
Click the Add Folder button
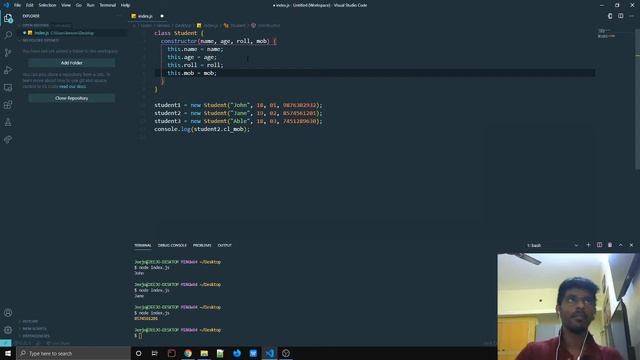(71, 63)
